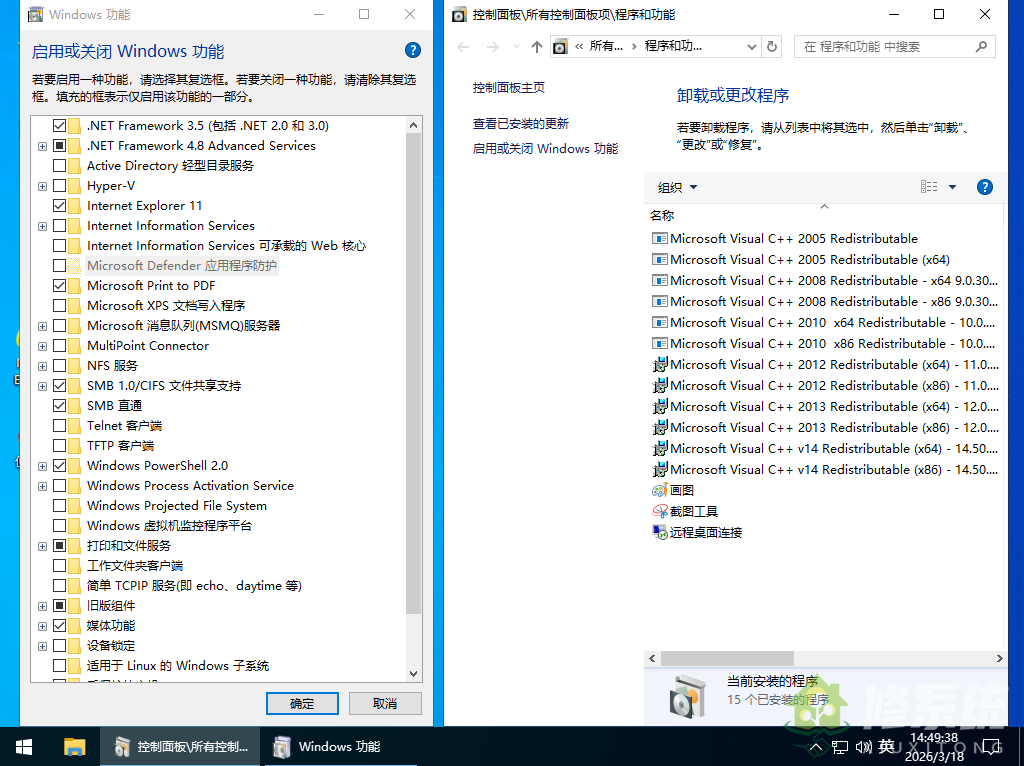Enable the Telnet 客户端 checkbox
Image resolution: width=1024 pixels, height=766 pixels.
(x=60, y=426)
